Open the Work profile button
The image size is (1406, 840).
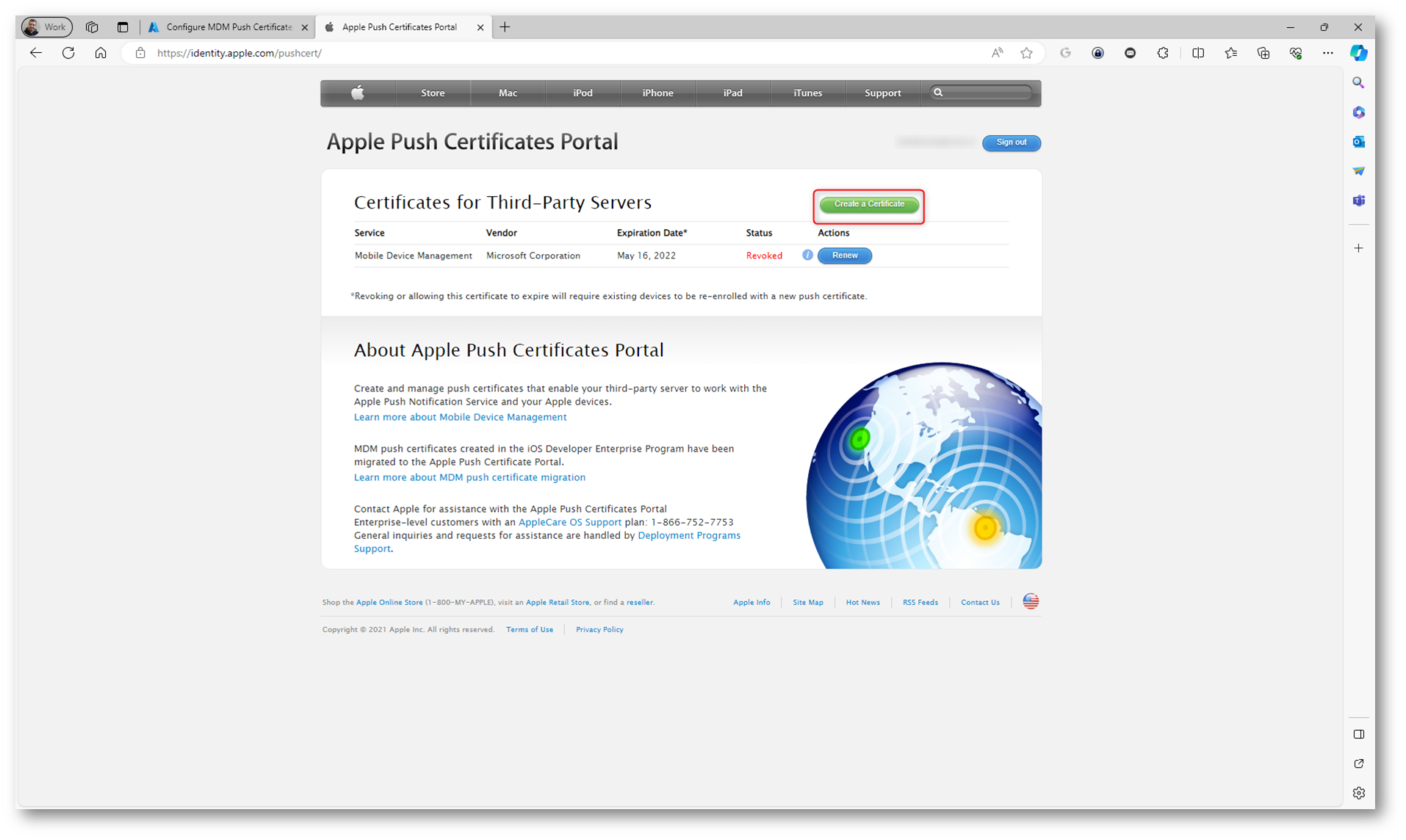pyautogui.click(x=46, y=27)
